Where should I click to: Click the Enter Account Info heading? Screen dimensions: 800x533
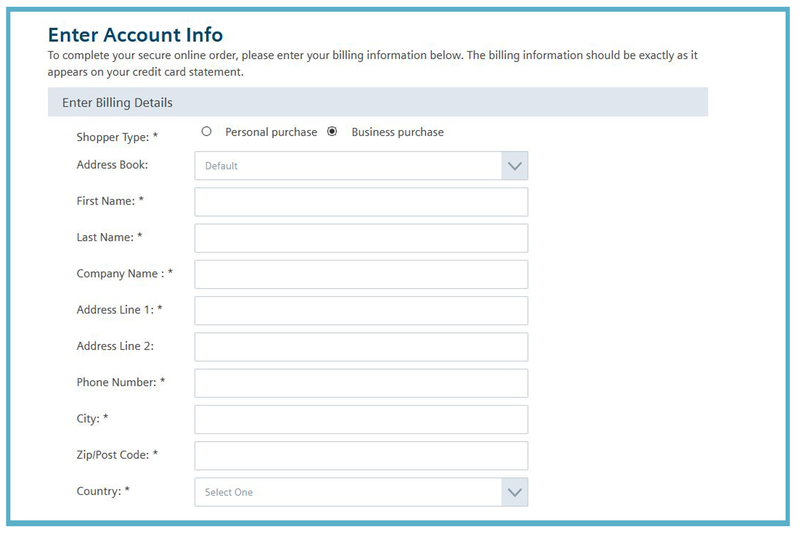pos(135,36)
